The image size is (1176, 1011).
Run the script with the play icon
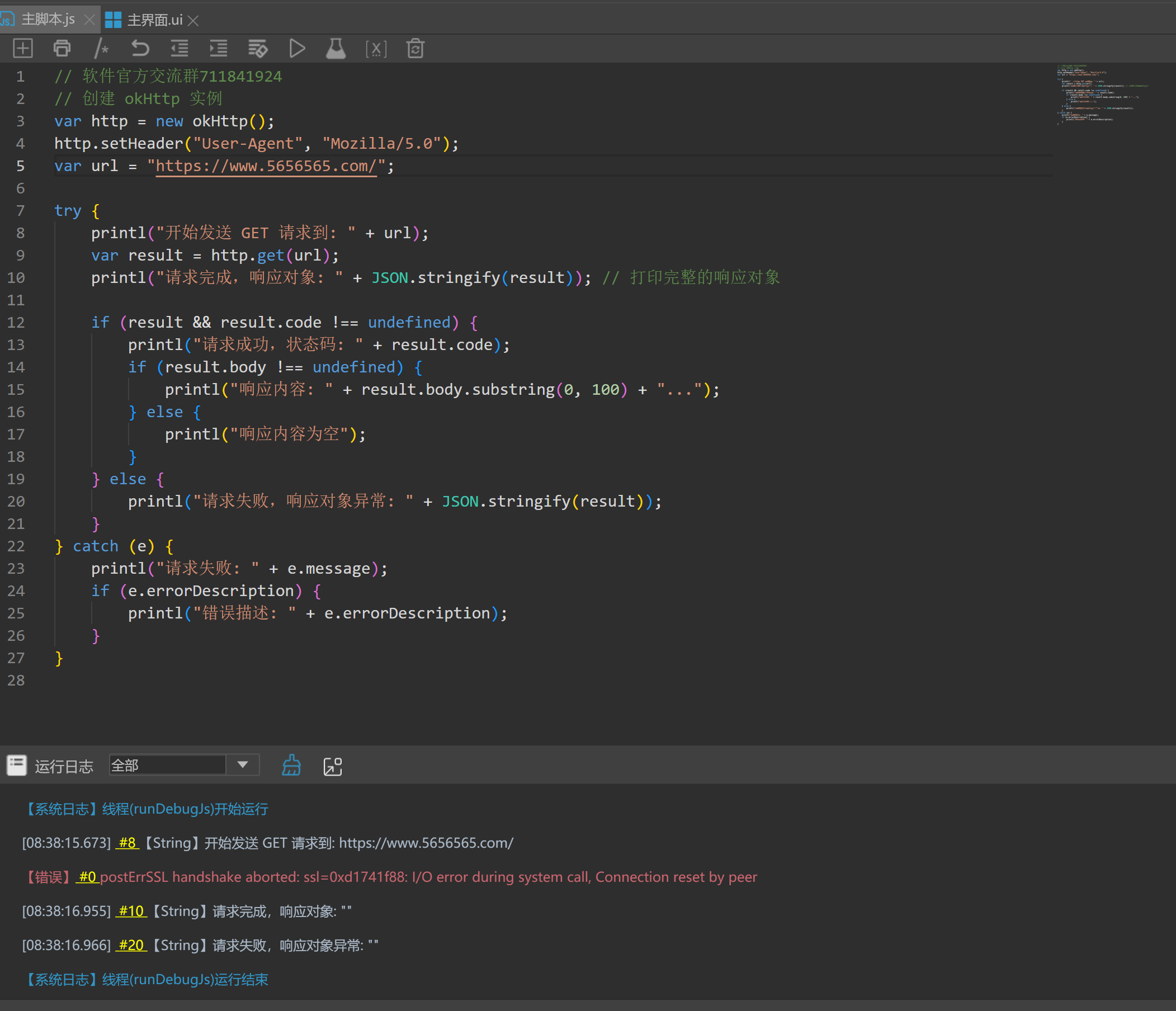pyautogui.click(x=297, y=48)
